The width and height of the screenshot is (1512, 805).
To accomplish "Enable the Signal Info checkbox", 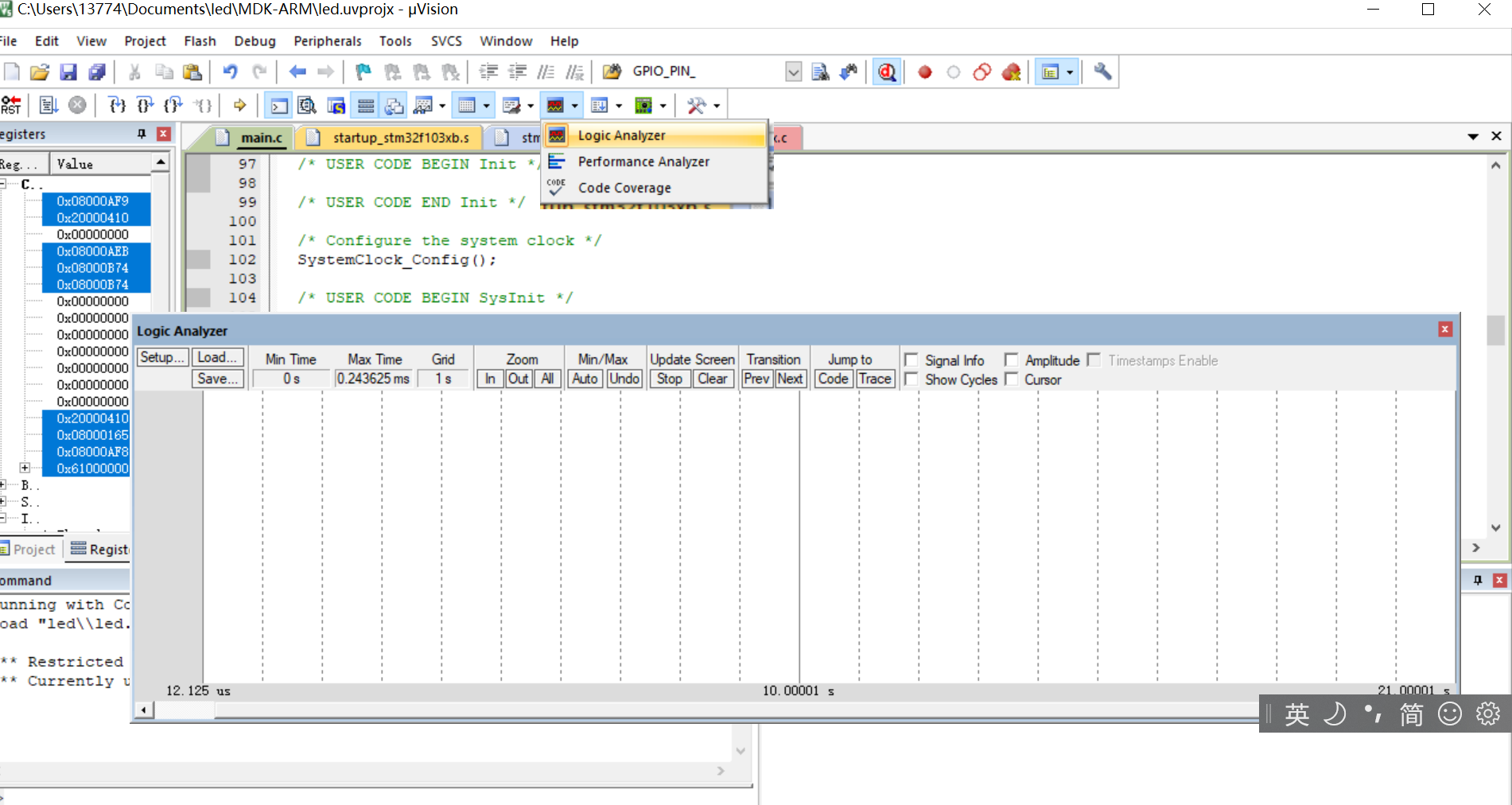I will coord(911,360).
